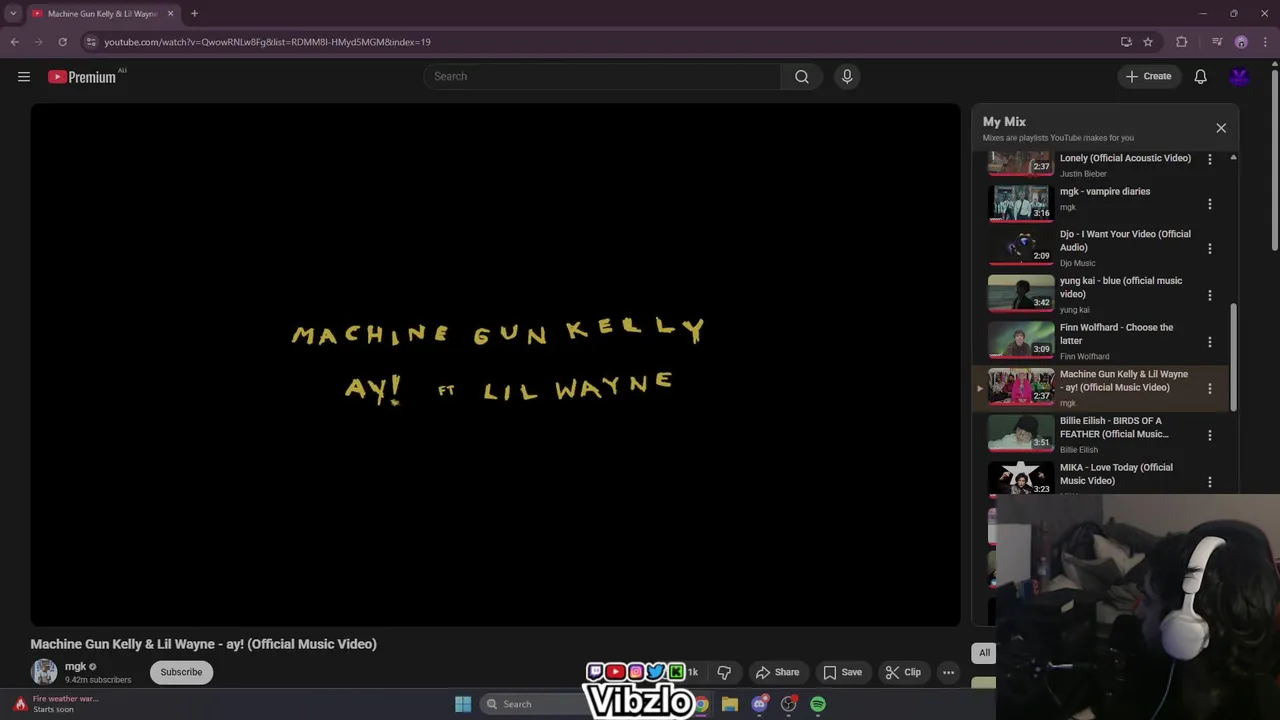Open options for MIKA - Love Today
1280x720 pixels.
[1210, 482]
